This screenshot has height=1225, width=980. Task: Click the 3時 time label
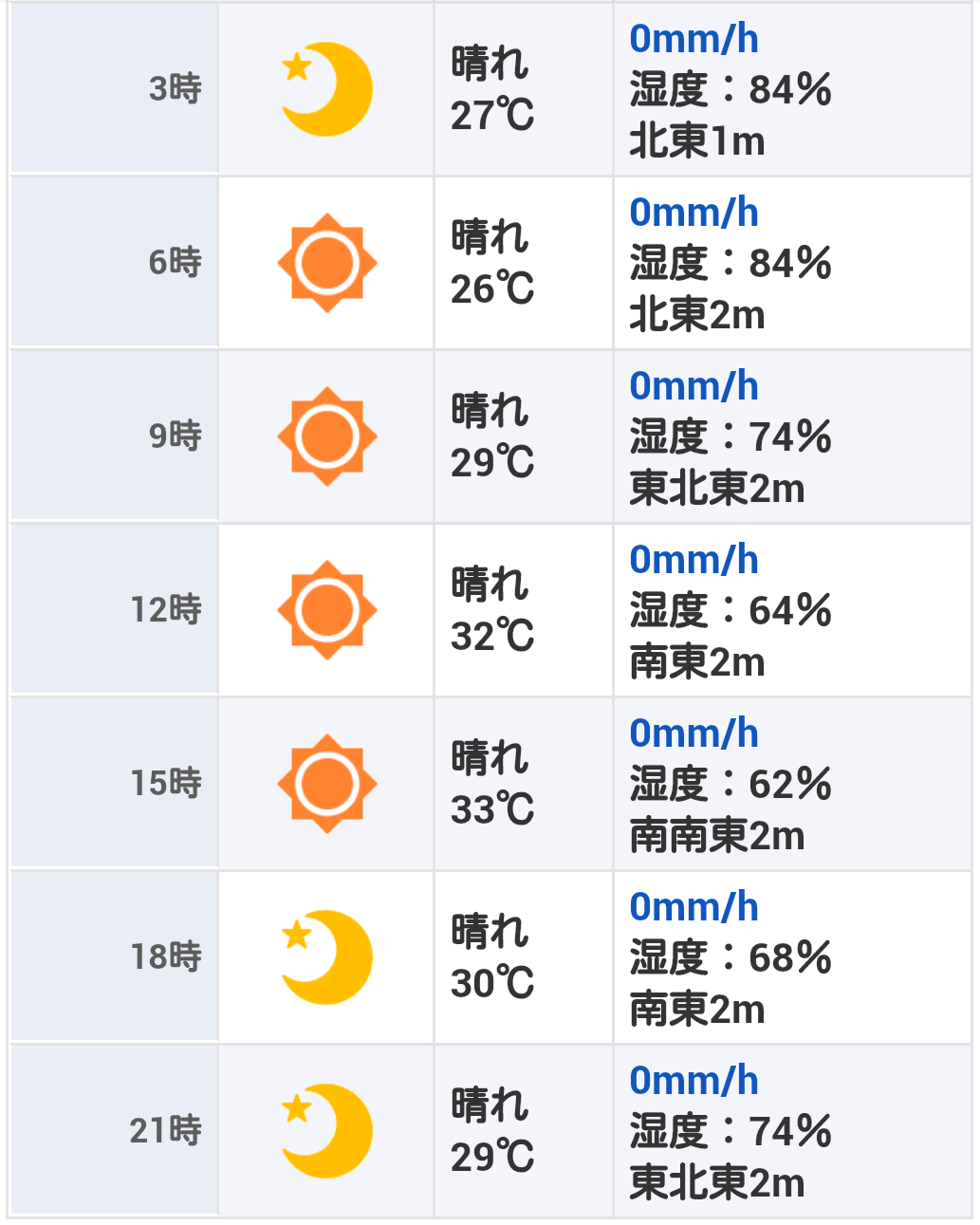coord(176,88)
